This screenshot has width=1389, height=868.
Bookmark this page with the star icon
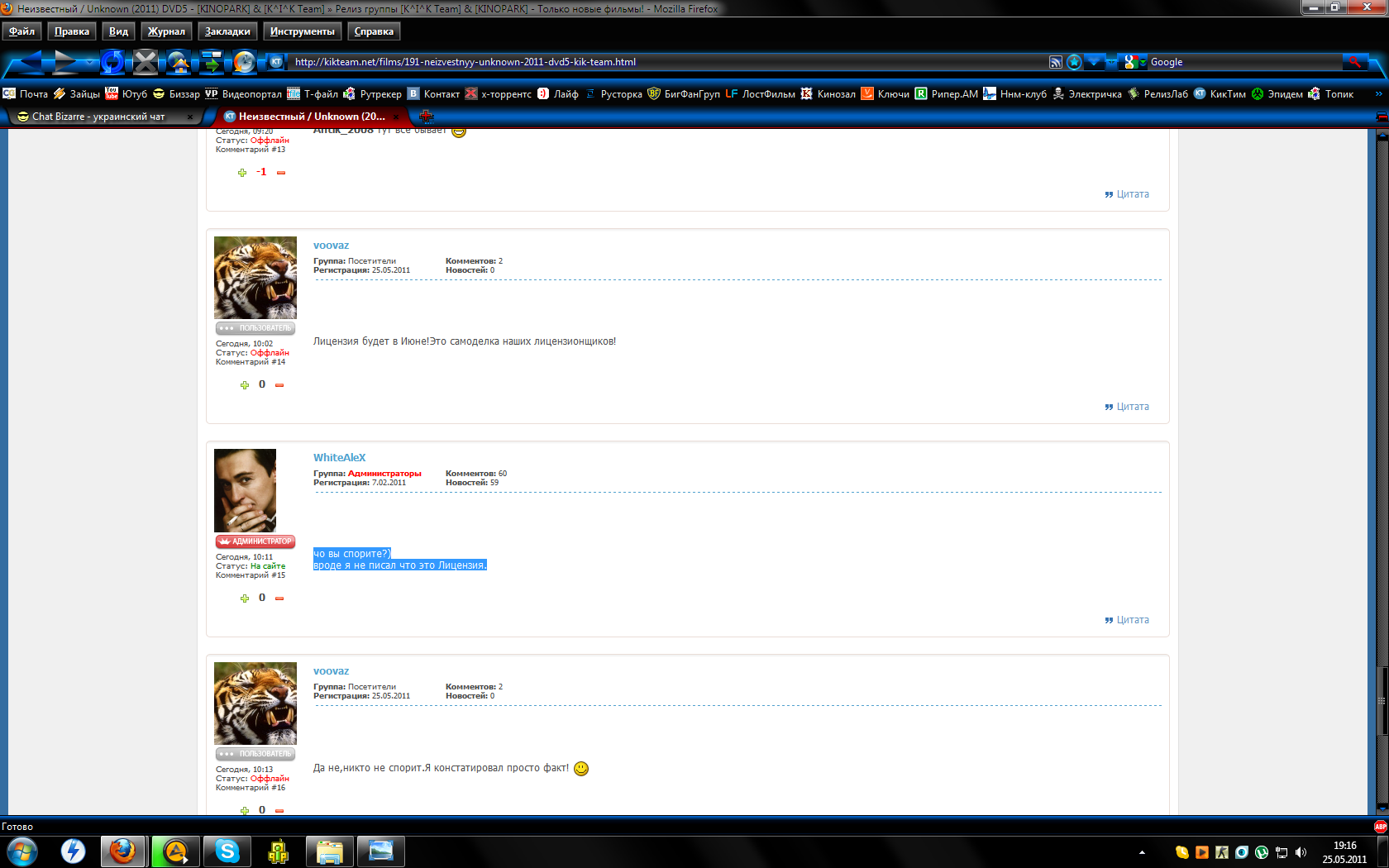(x=1074, y=62)
